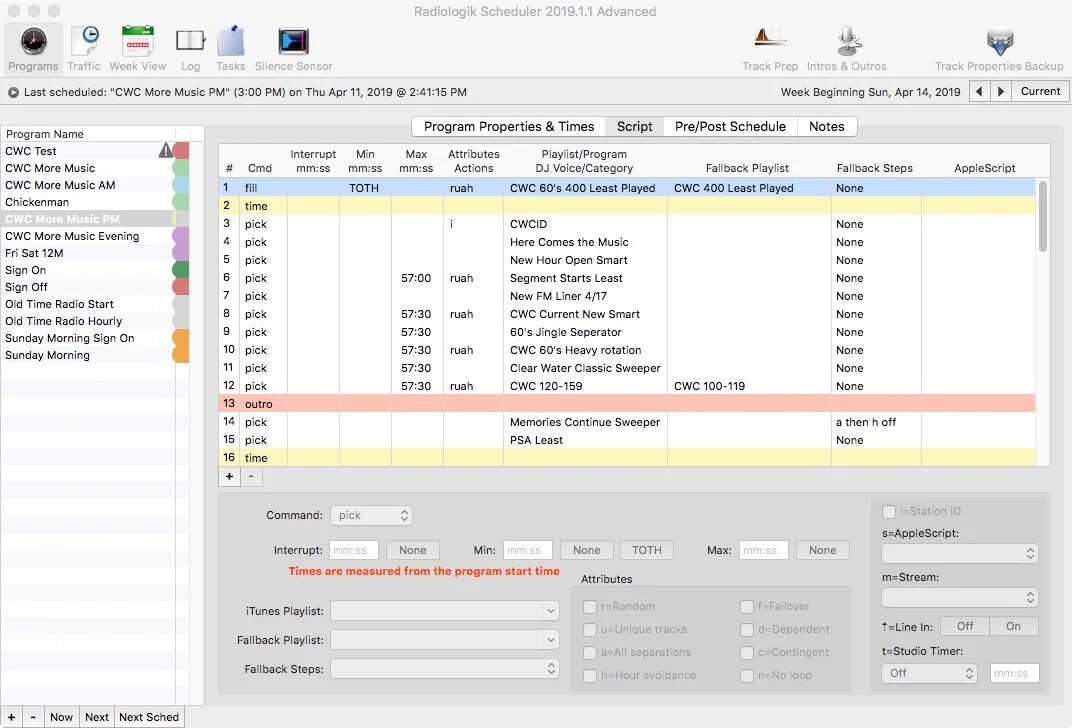Screen dimensions: 1072x728
Task: Check the u=Unique tracks attribute
Action: pyautogui.click(x=589, y=630)
